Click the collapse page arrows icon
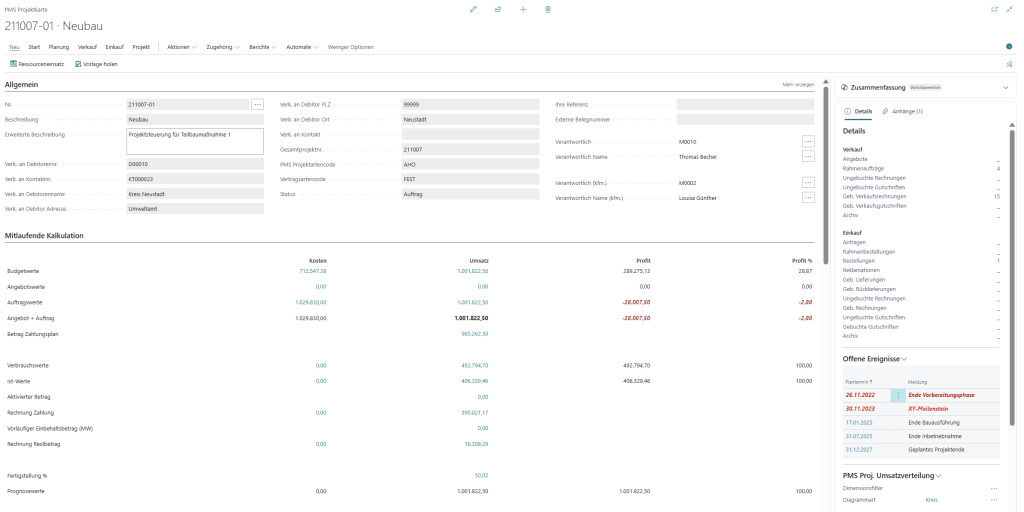The image size is (1024, 512). coord(1009,10)
